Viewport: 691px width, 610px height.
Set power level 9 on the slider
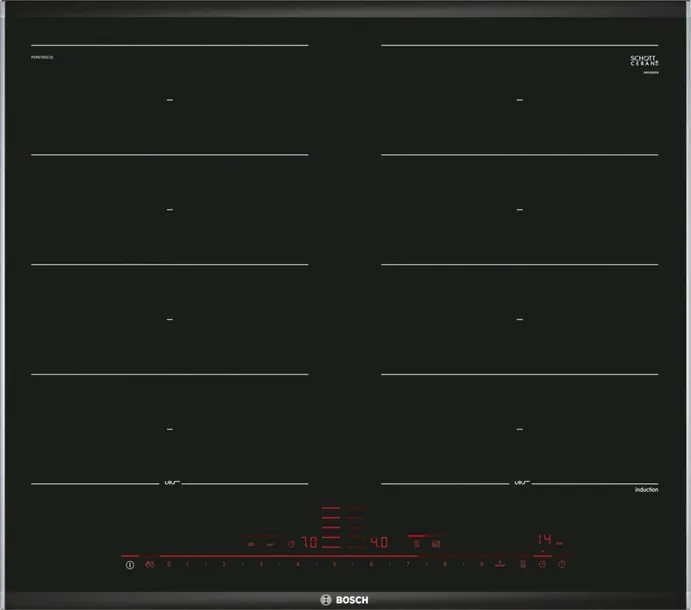click(x=481, y=565)
